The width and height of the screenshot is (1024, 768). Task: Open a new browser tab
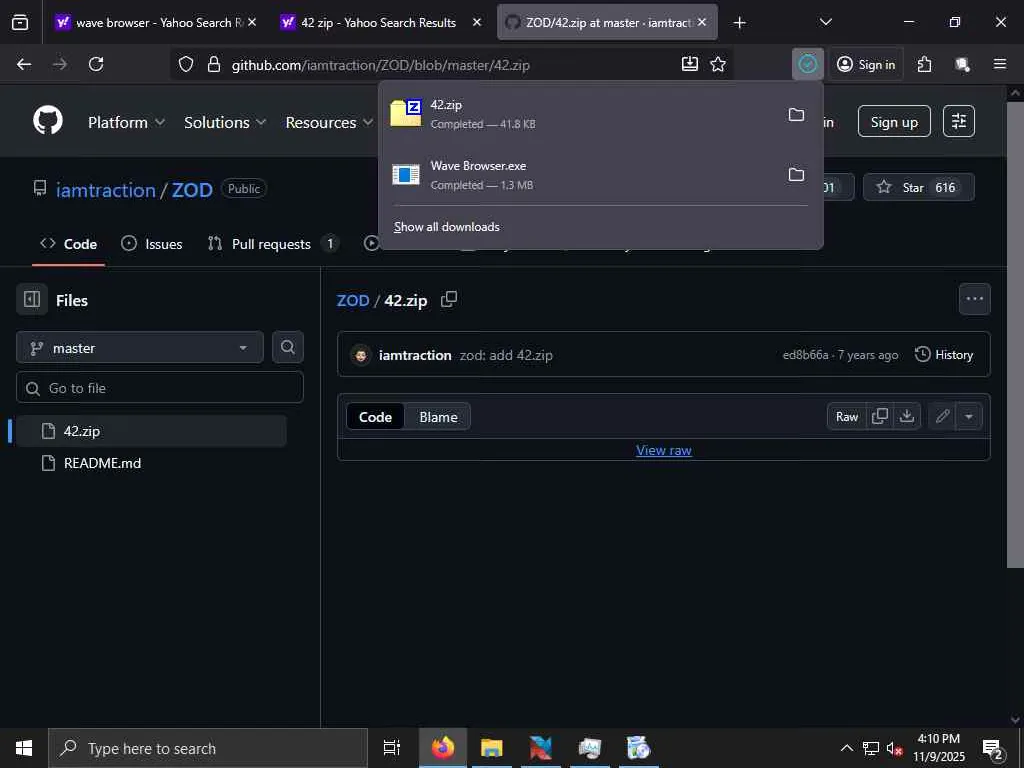(x=739, y=22)
